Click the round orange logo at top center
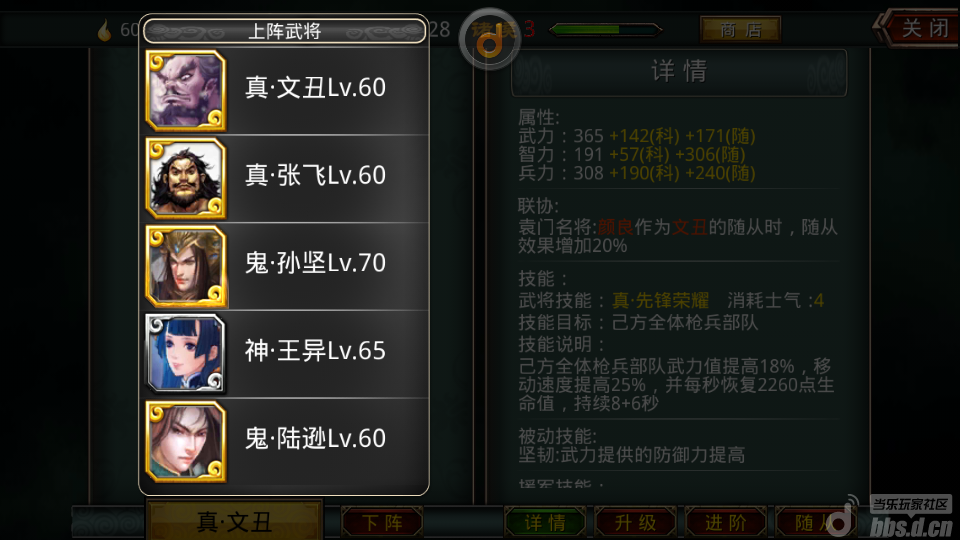 (x=489, y=39)
